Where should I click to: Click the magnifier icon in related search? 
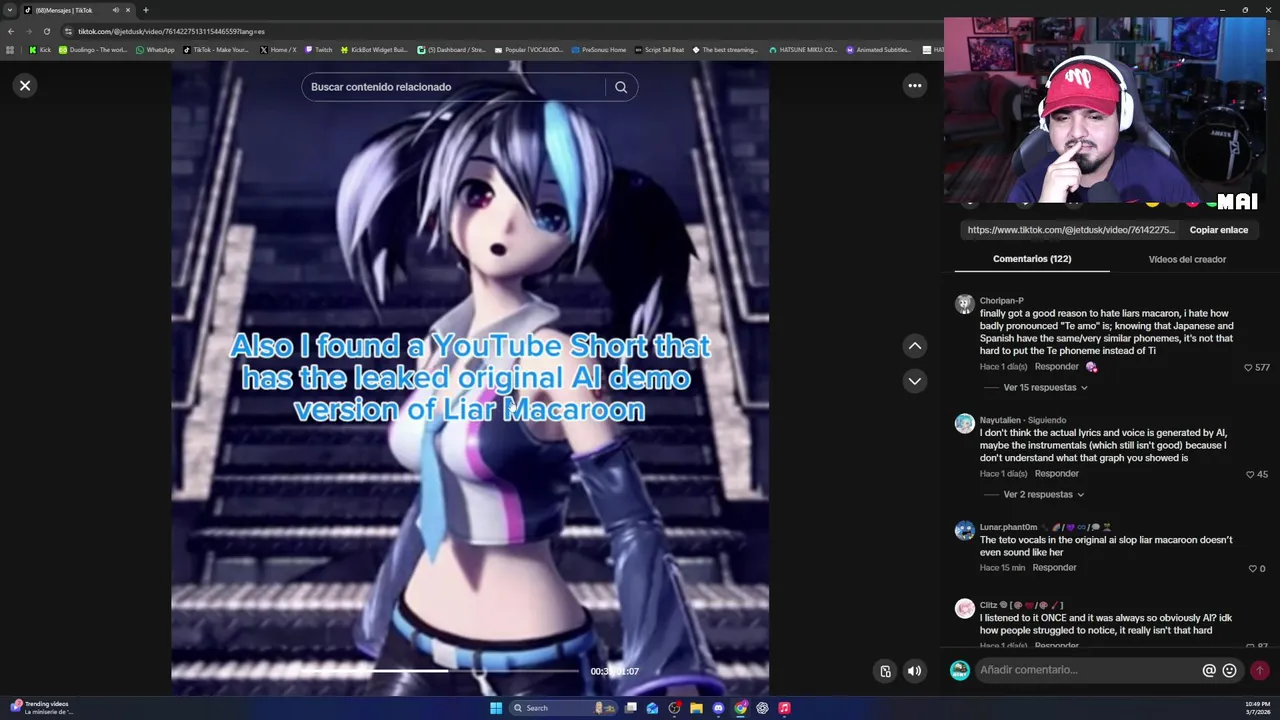[621, 87]
